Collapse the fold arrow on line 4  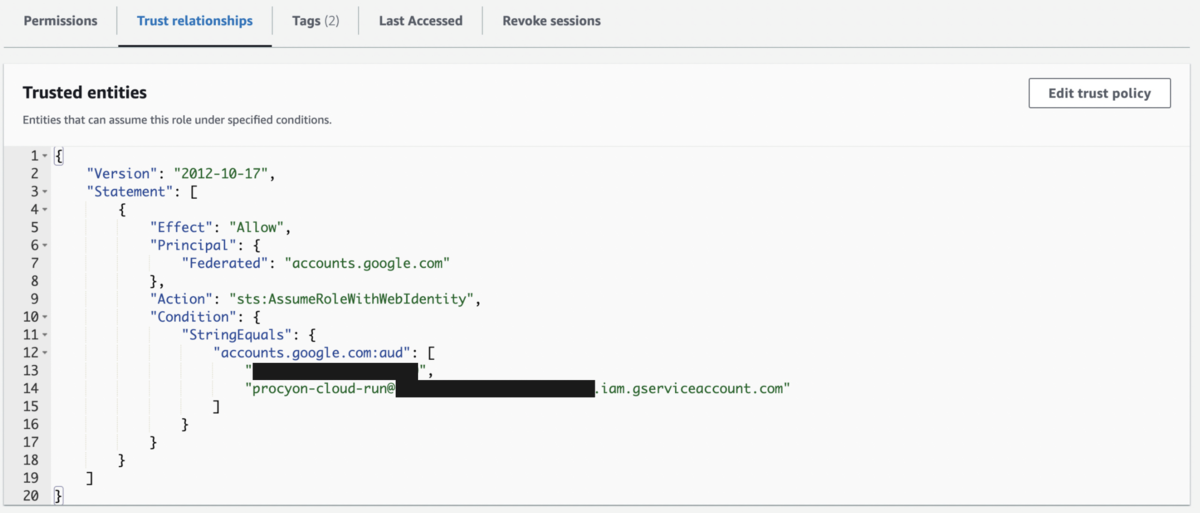click(x=46, y=209)
